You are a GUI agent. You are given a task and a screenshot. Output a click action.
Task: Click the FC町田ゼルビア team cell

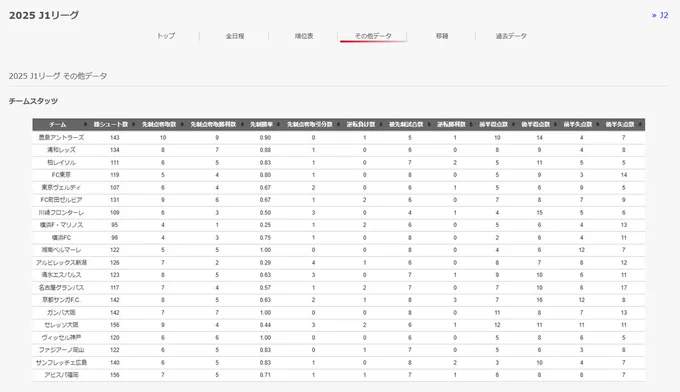pos(61,200)
